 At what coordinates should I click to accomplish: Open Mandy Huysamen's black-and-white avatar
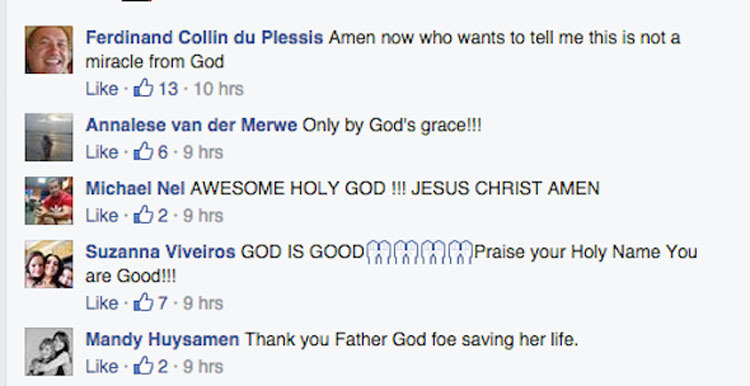tap(49, 352)
